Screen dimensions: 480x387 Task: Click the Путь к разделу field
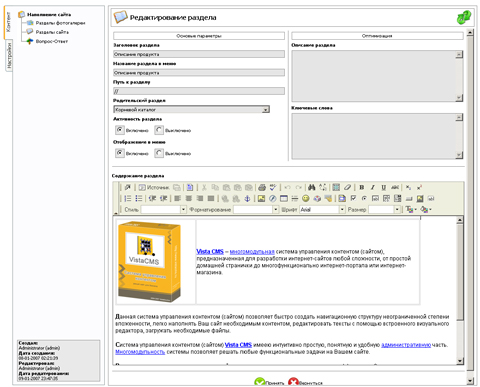[x=199, y=91]
